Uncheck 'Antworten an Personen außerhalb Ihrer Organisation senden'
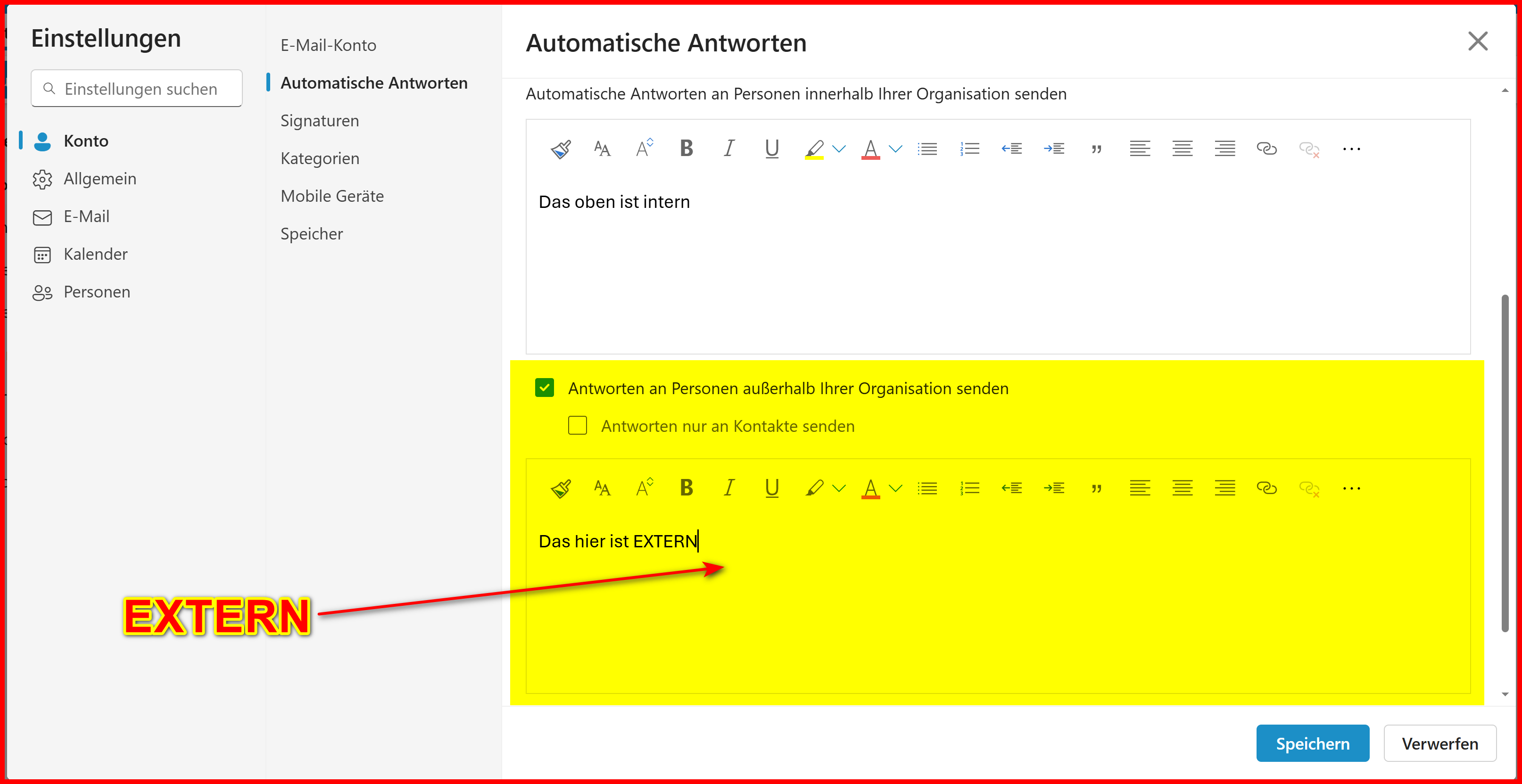Viewport: 1522px width, 784px height. coord(544,388)
